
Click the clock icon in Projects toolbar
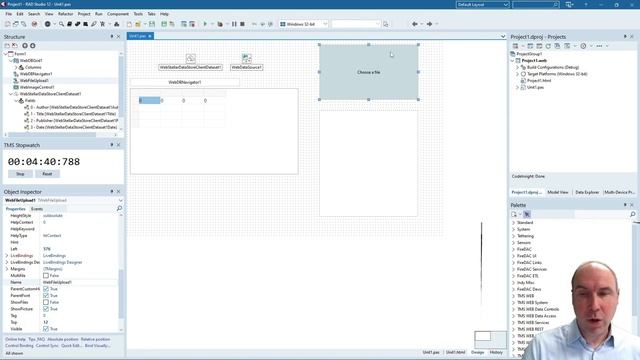coord(583,46)
